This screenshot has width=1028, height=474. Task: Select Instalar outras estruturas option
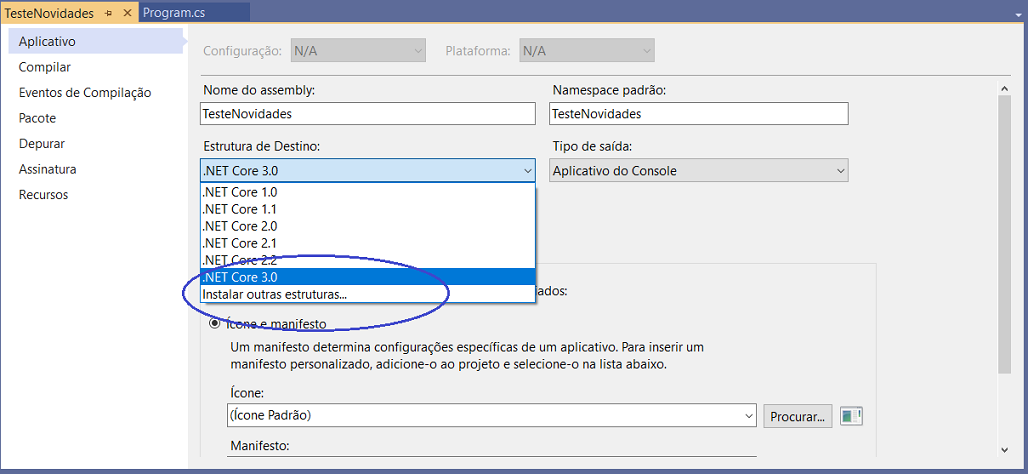[368, 294]
